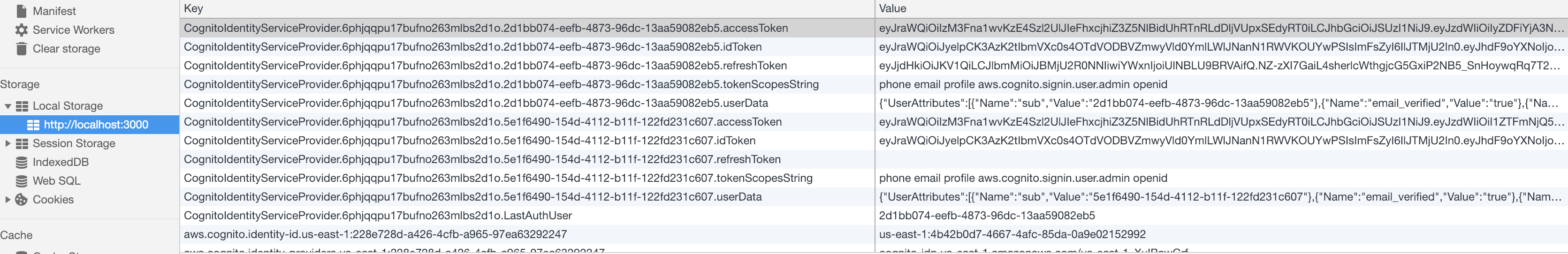Sort the table by Value column header
Viewport: 1568px width, 254px height.
tap(892, 8)
